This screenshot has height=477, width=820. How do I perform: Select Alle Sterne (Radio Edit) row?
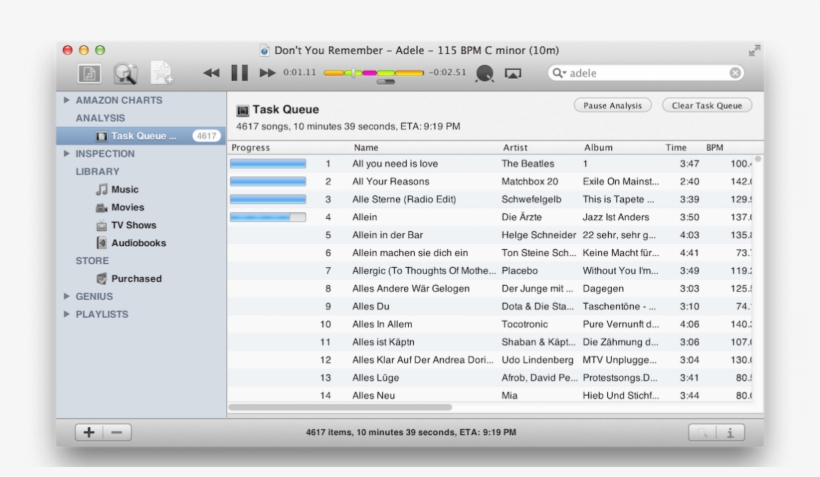pos(490,199)
